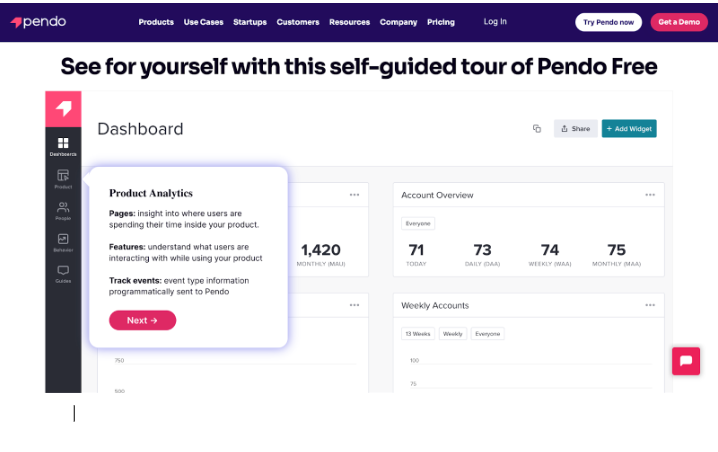Image resolution: width=718 pixels, height=452 pixels.
Task: Open the Guides sidebar icon
Action: [x=63, y=273]
